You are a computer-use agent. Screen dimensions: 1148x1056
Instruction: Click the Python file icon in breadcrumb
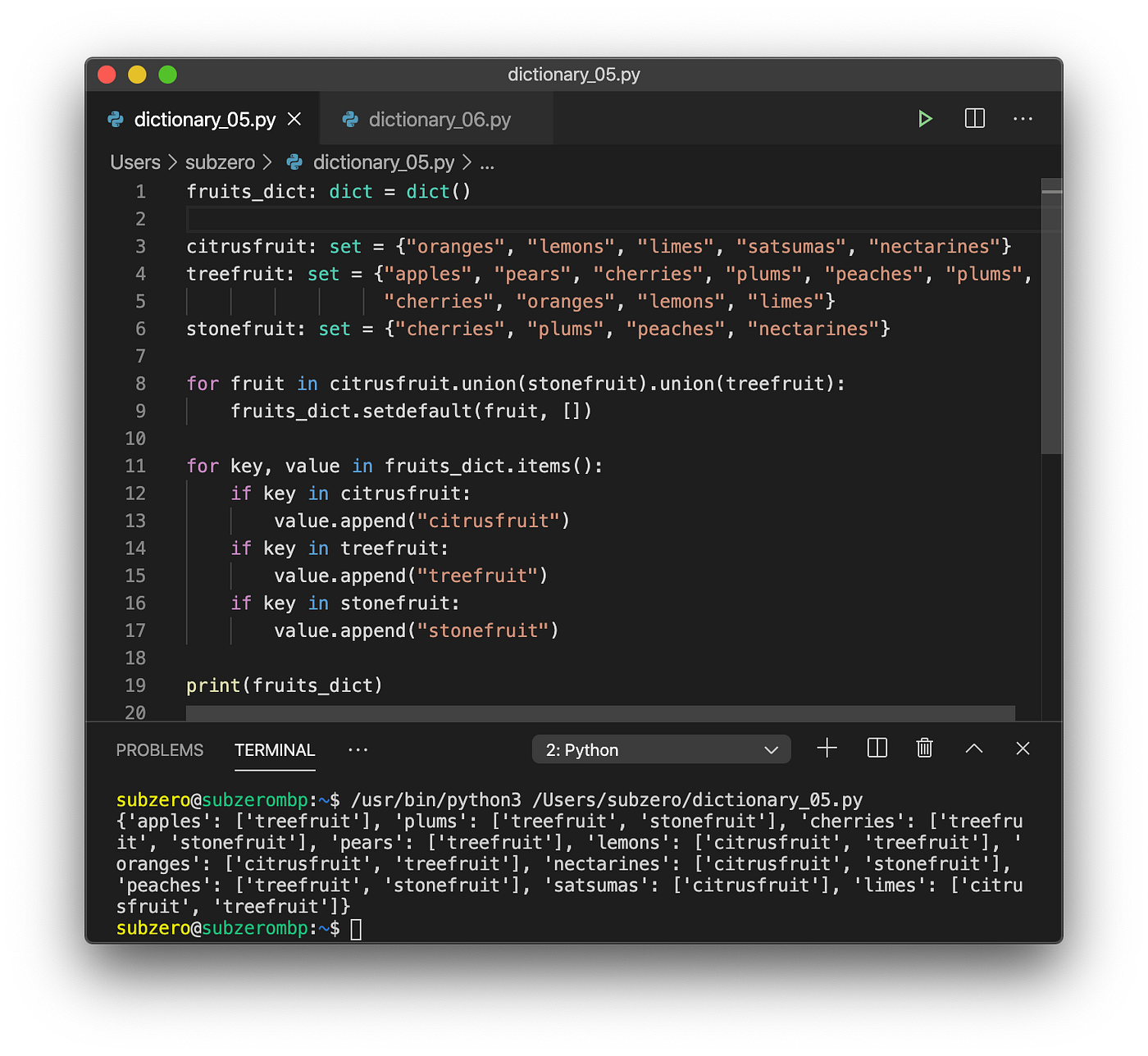(294, 162)
